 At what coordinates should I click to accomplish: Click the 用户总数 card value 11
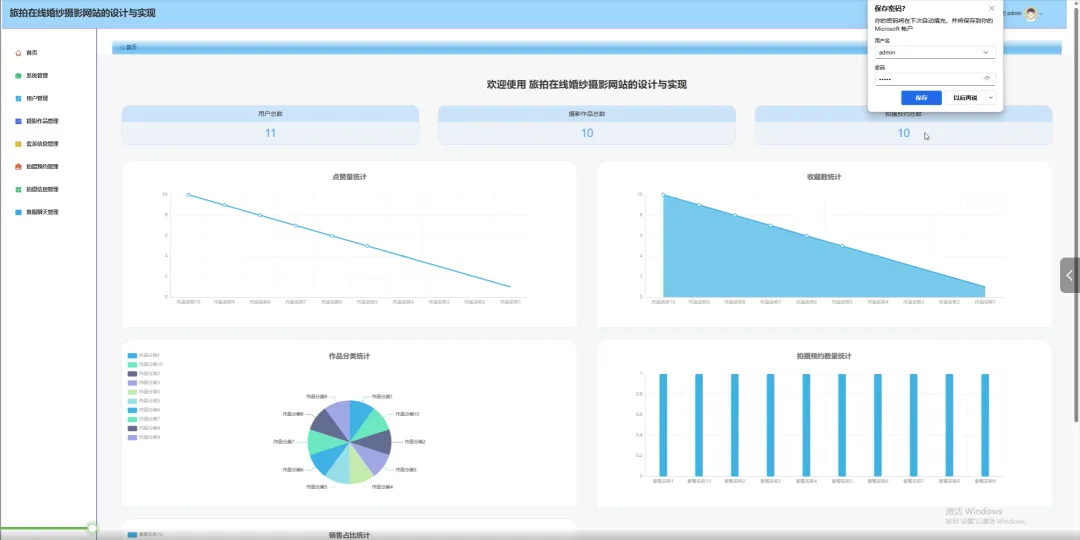pos(270,133)
